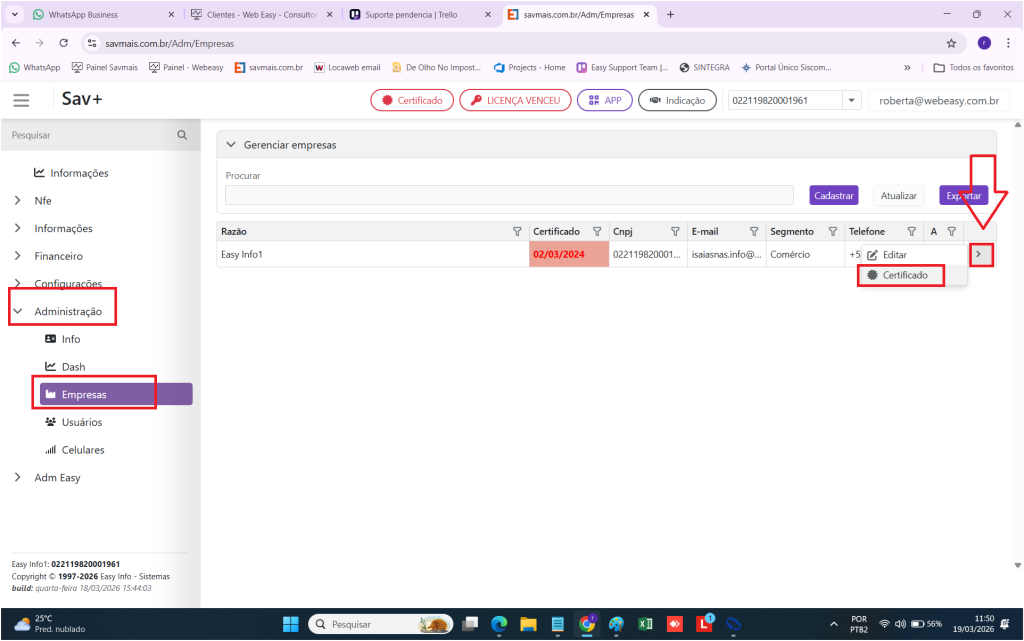Open Excel from the Windows taskbar
This screenshot has height=641, width=1024.
(646, 624)
